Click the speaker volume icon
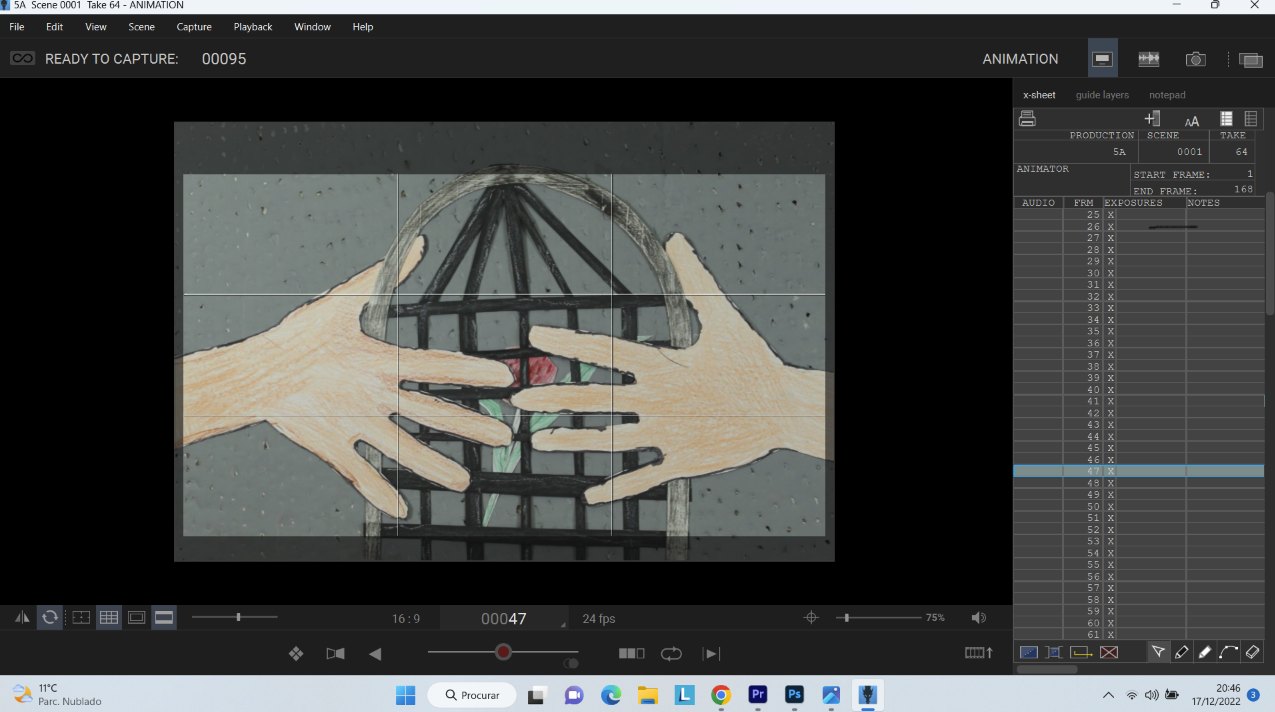Image resolution: width=1275 pixels, height=712 pixels. coord(978,618)
